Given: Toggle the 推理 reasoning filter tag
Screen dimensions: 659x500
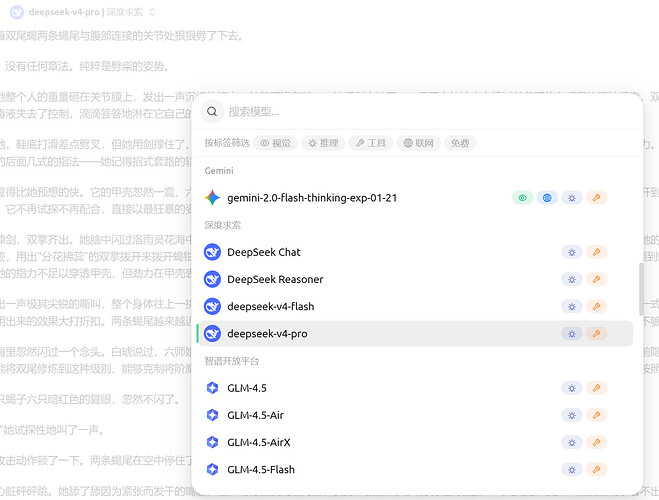Looking at the screenshot, I should coord(323,143).
